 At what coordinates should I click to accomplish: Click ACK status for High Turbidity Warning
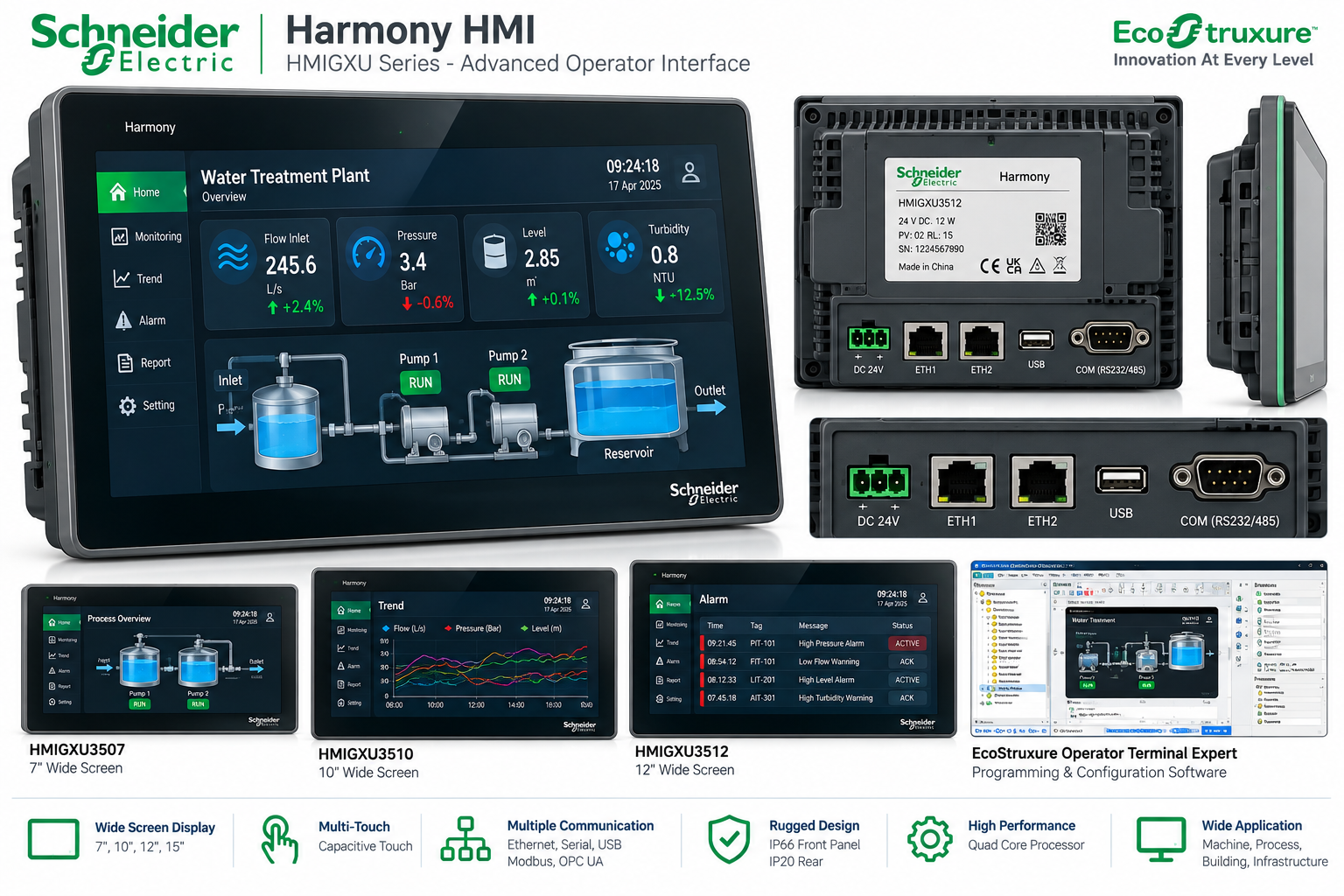907,698
